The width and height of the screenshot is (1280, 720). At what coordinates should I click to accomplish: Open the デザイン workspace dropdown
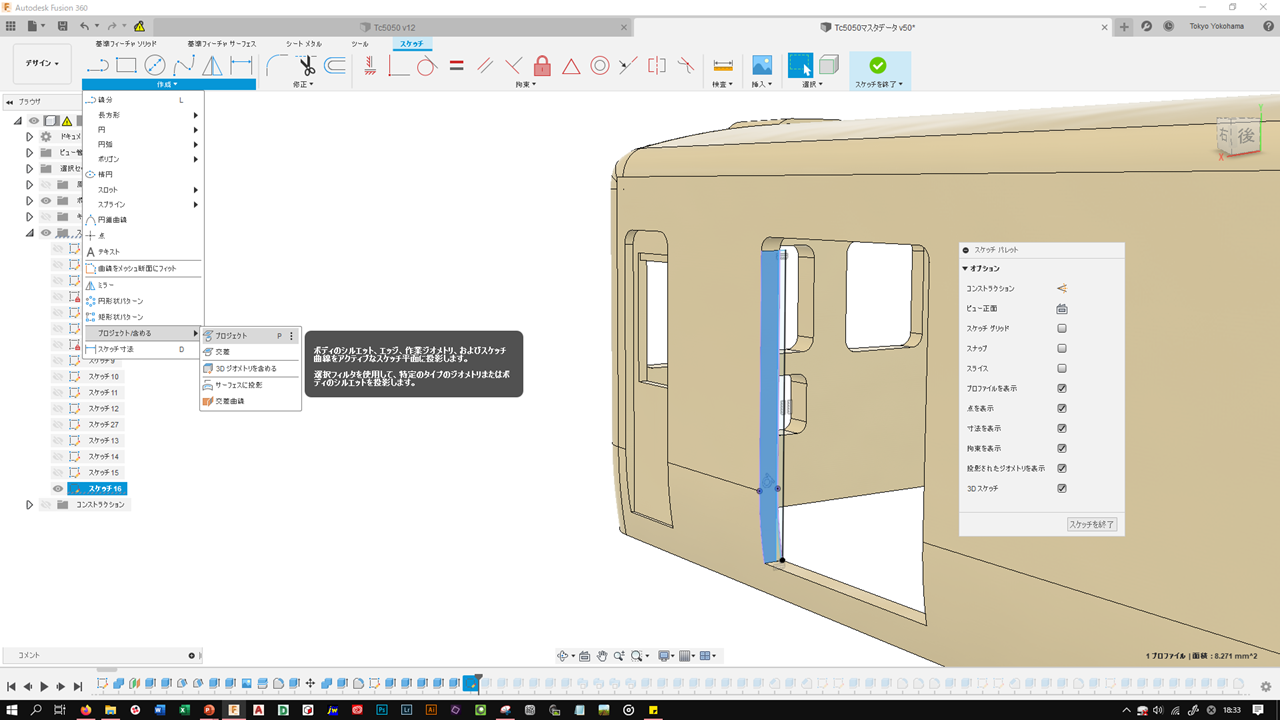[x=41, y=63]
